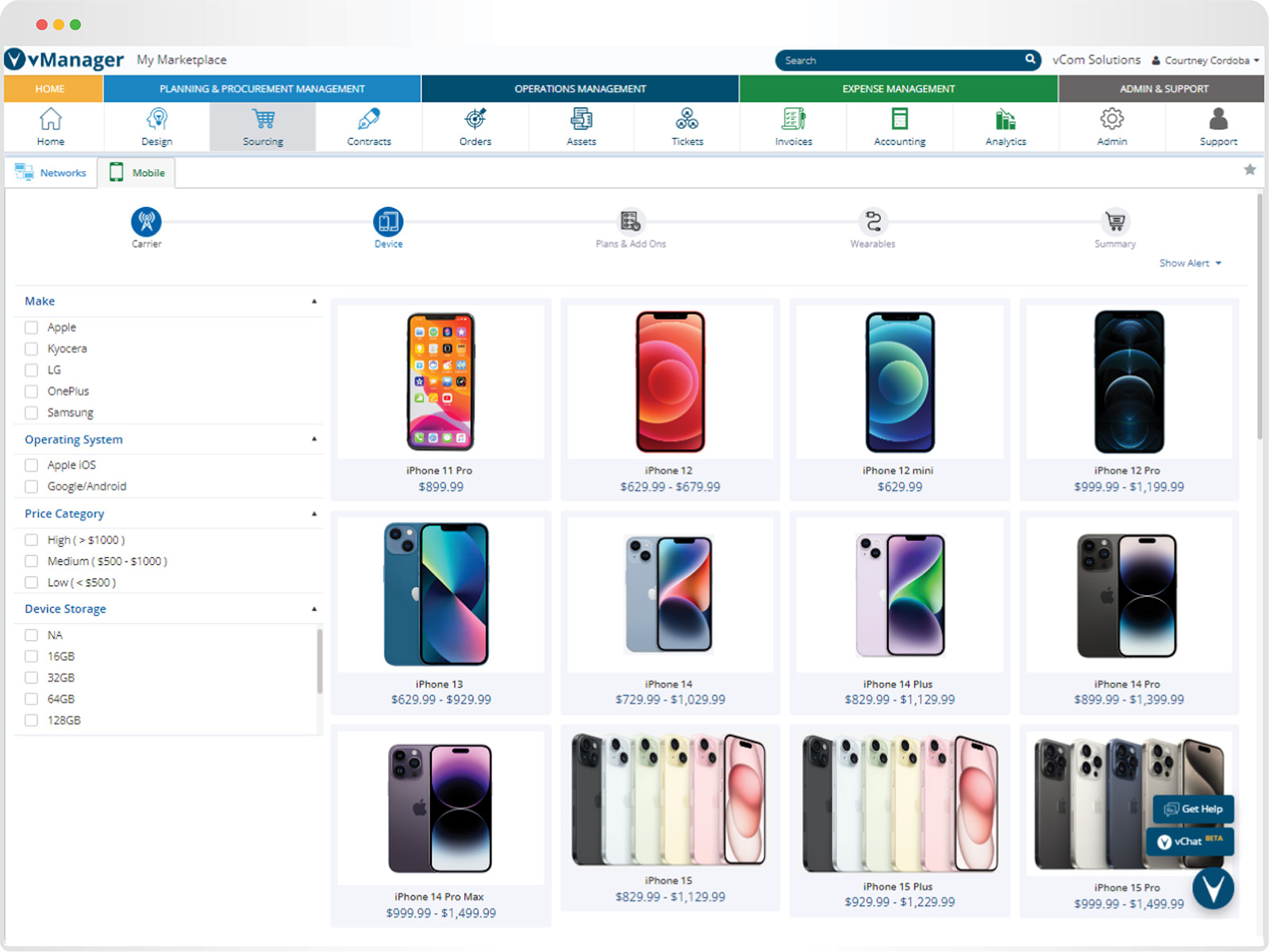Screen dimensions: 1269x952
Task: Open the Courtney Cordoba user menu
Action: tap(1206, 60)
